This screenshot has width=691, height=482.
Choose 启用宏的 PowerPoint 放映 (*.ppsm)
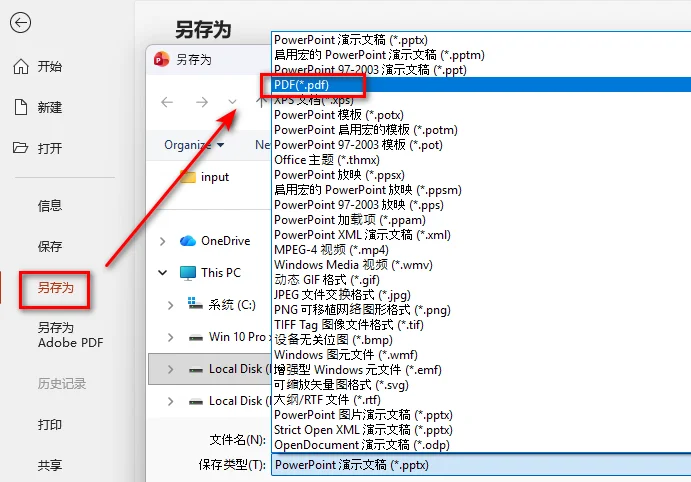(481, 190)
